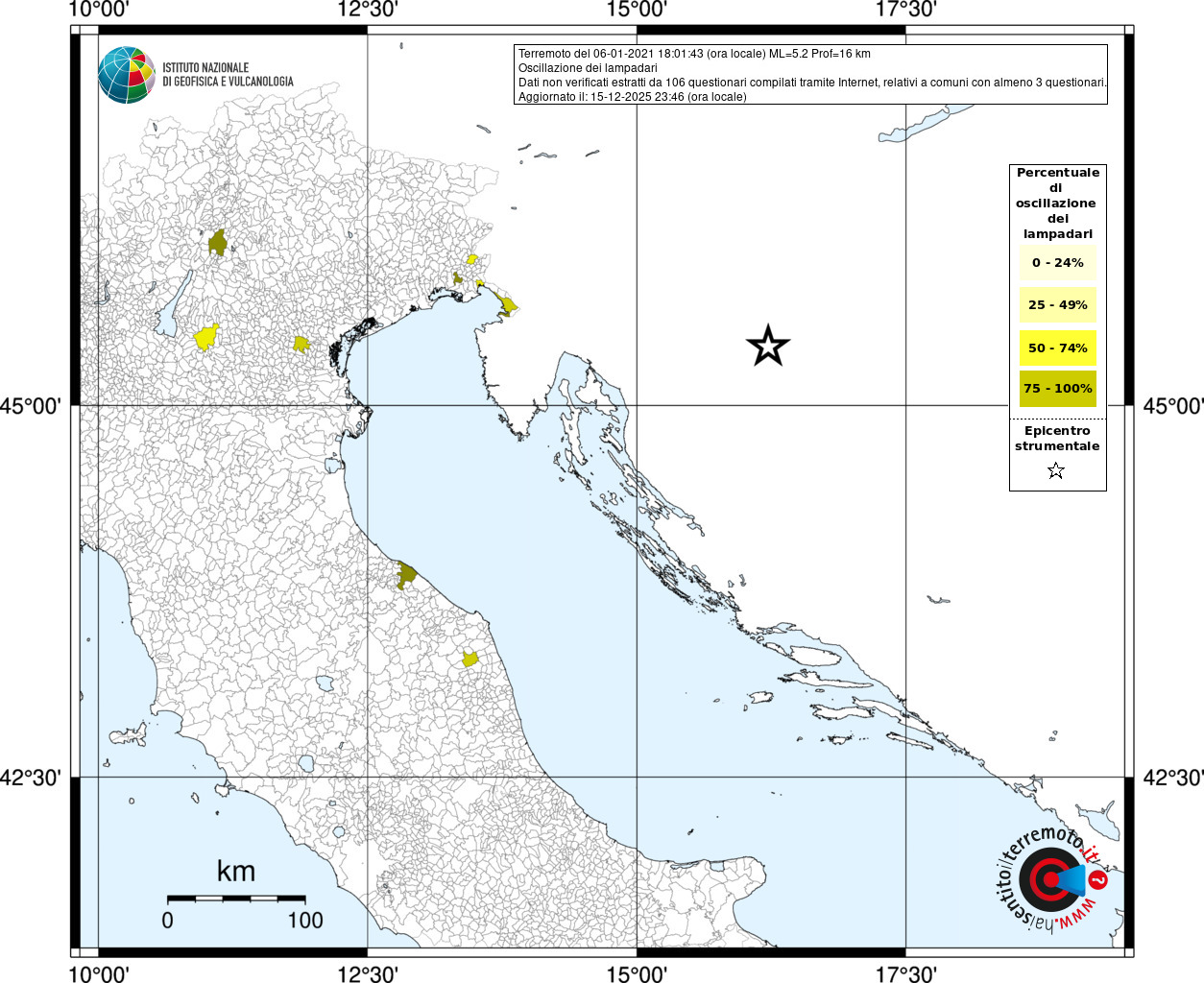Click the yellow-green municipality in the Marche region
Viewport: 1204px width, 983px height.
(470, 659)
